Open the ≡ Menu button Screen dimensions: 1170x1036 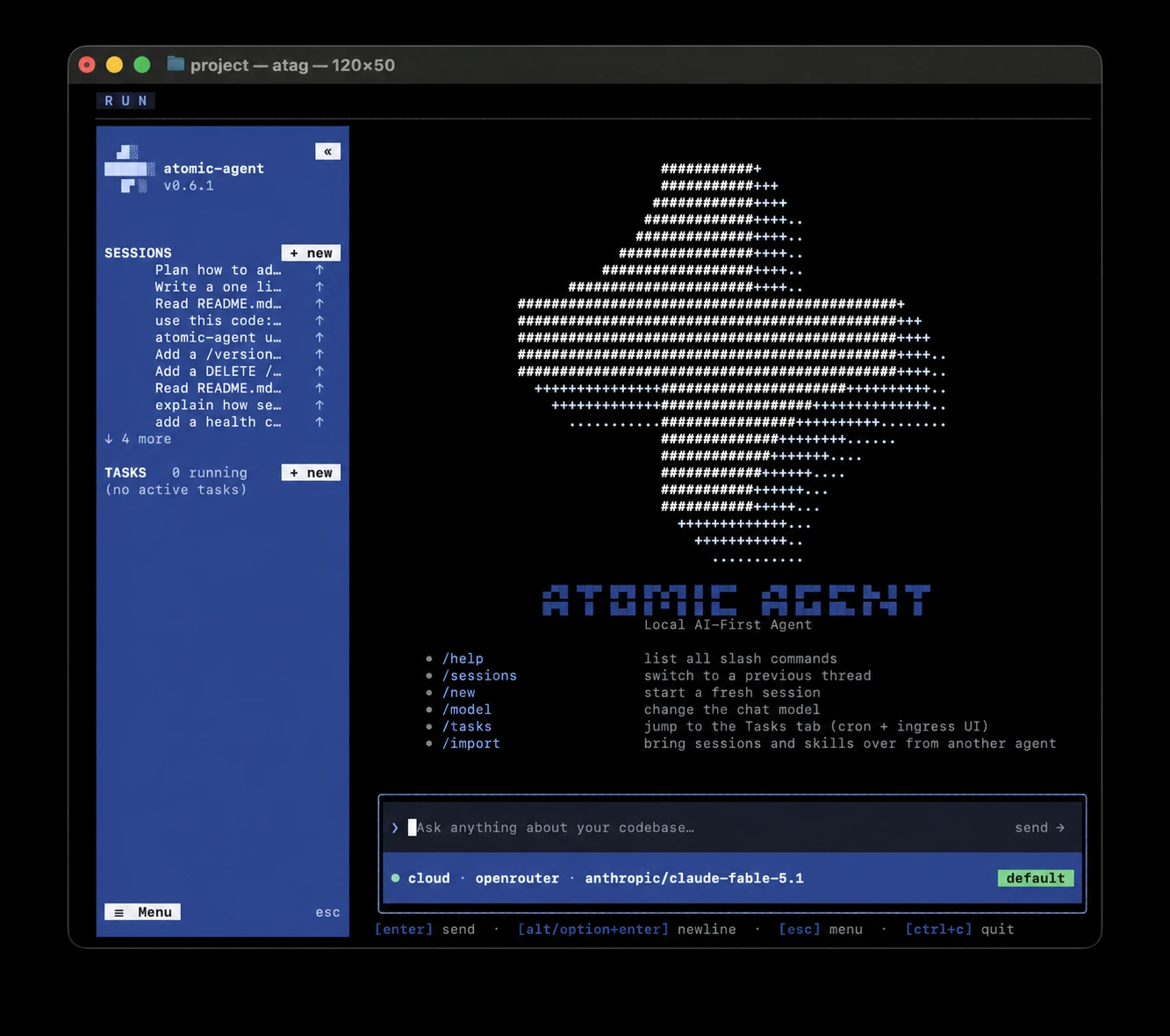click(x=142, y=912)
